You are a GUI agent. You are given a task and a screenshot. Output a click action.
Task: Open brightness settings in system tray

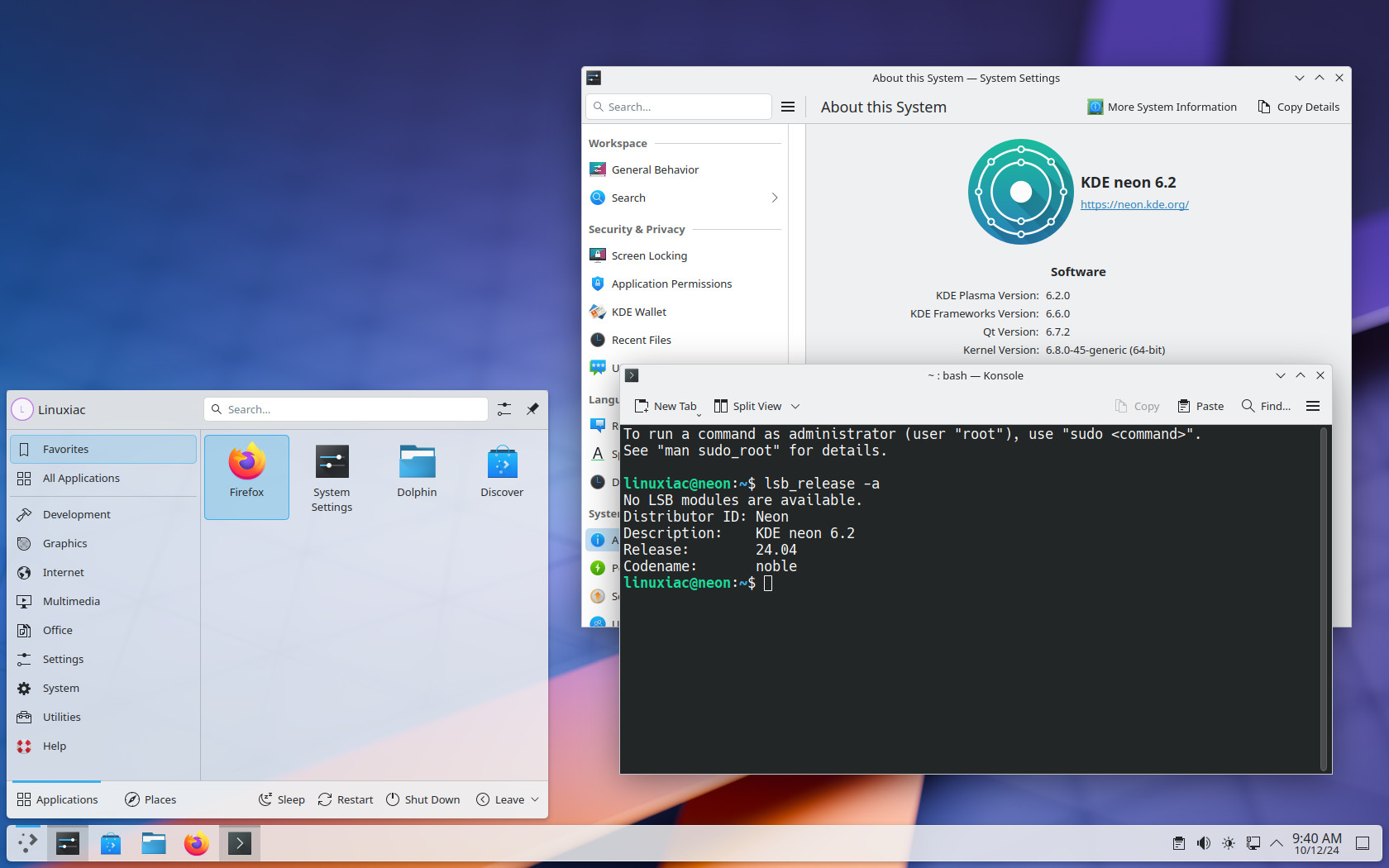pos(1229,843)
